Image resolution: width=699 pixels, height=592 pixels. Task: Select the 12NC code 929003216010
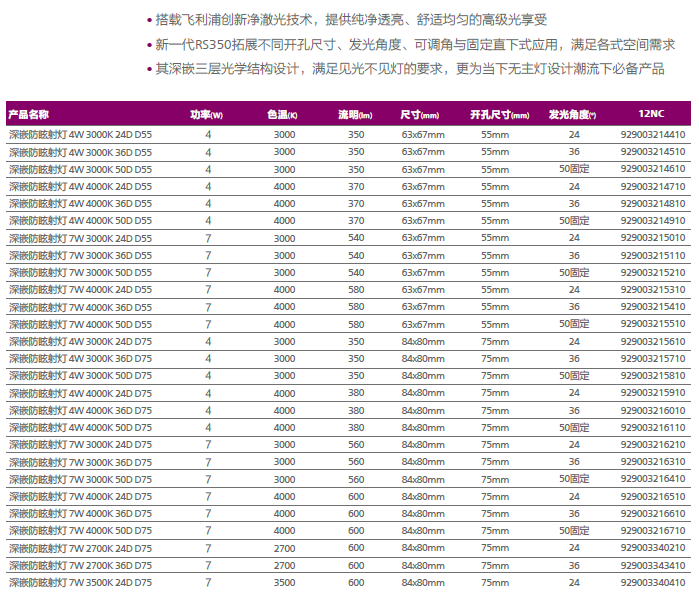pyautogui.click(x=653, y=410)
